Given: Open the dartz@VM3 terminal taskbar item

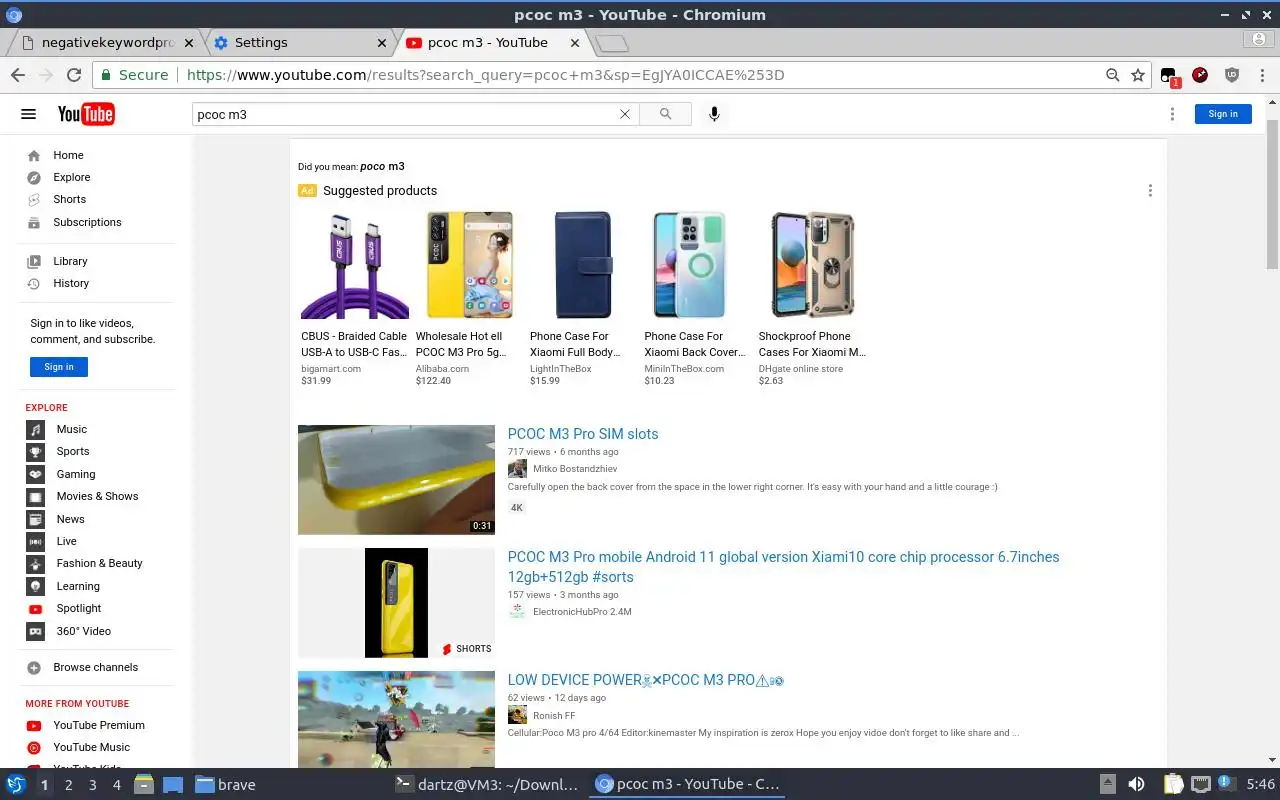Looking at the screenshot, I should 487,785.
